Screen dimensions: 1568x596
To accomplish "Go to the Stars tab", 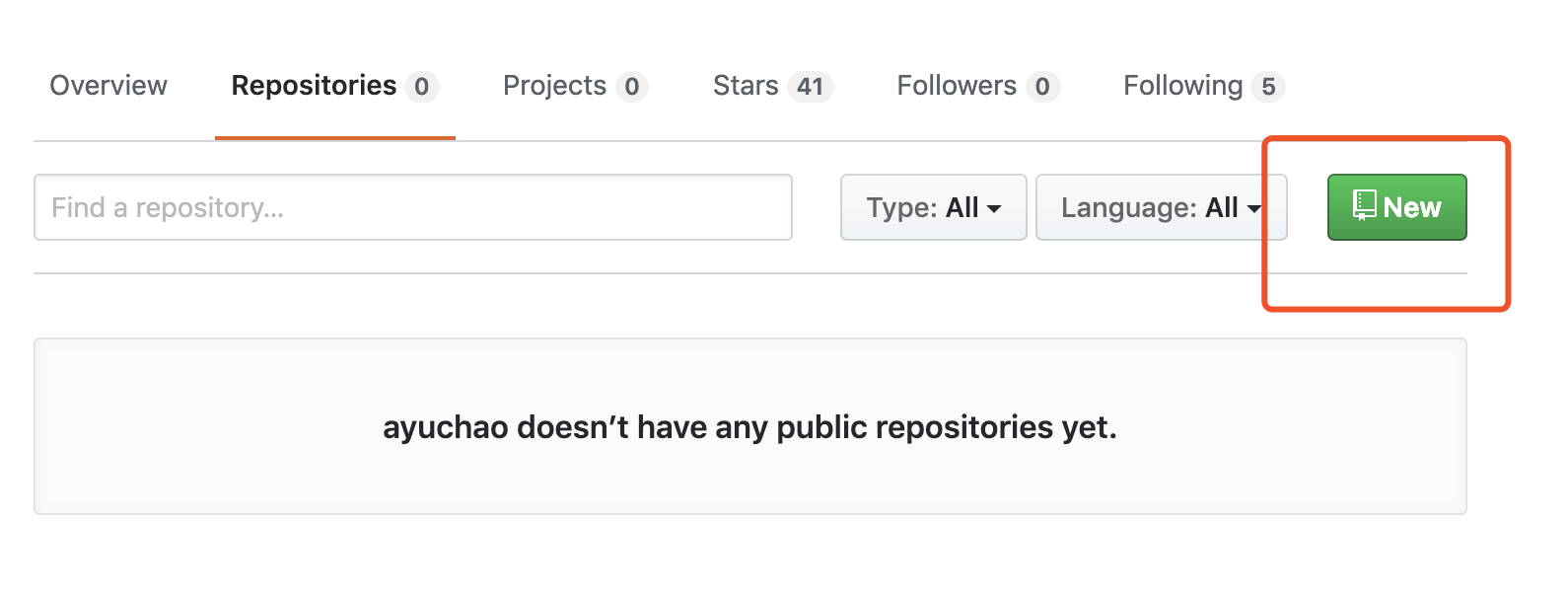I will [746, 86].
